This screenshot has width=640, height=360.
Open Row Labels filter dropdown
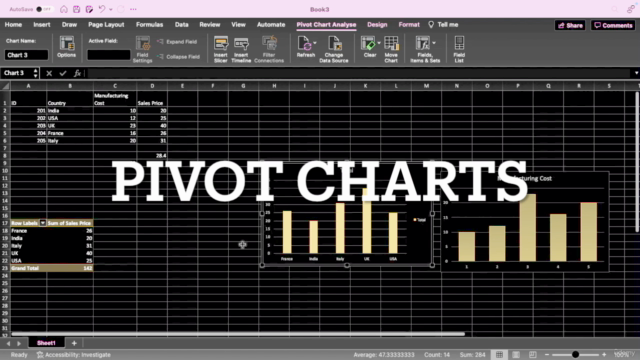[42, 223]
